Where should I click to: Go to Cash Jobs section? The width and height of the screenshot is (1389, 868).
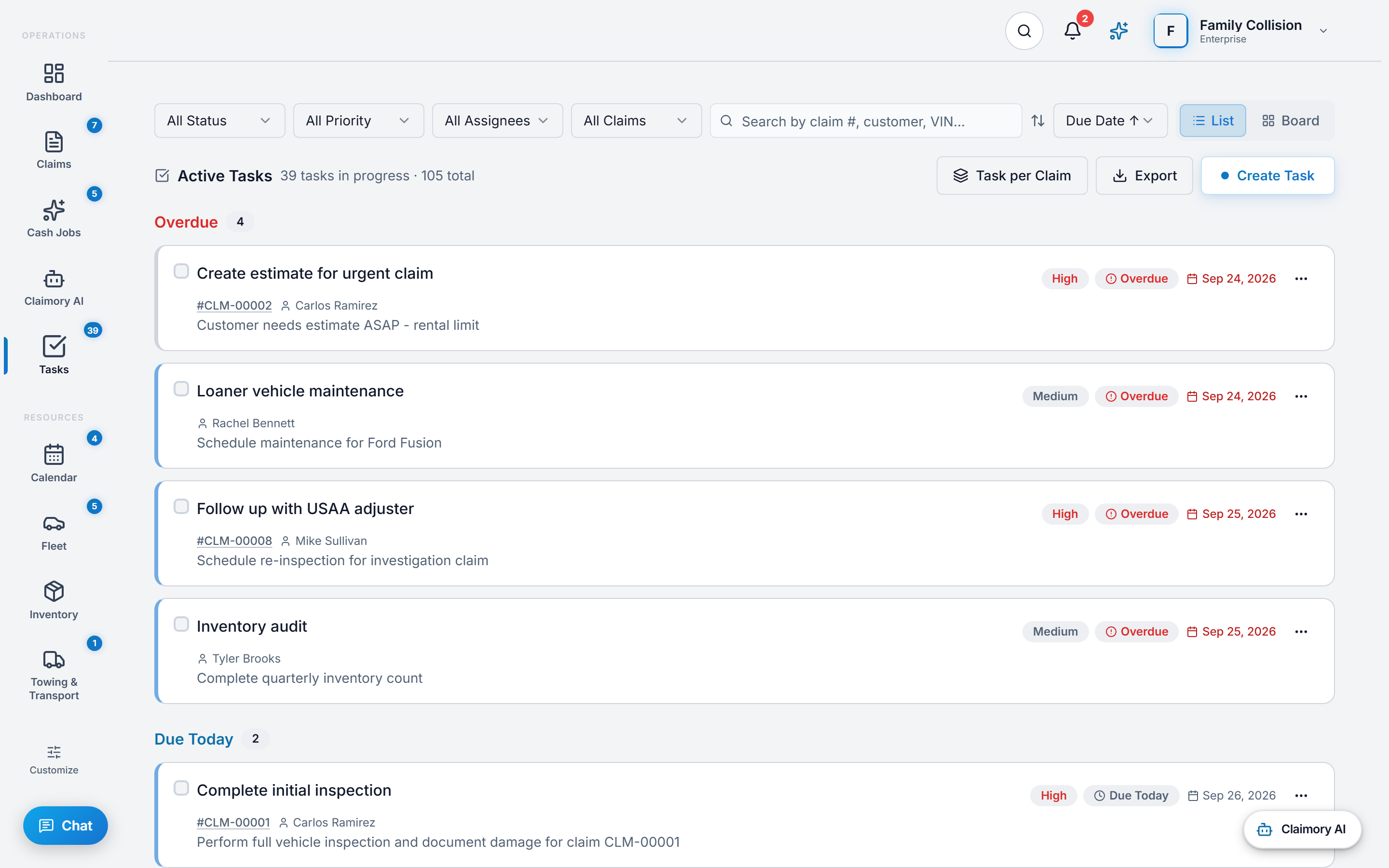(54, 219)
